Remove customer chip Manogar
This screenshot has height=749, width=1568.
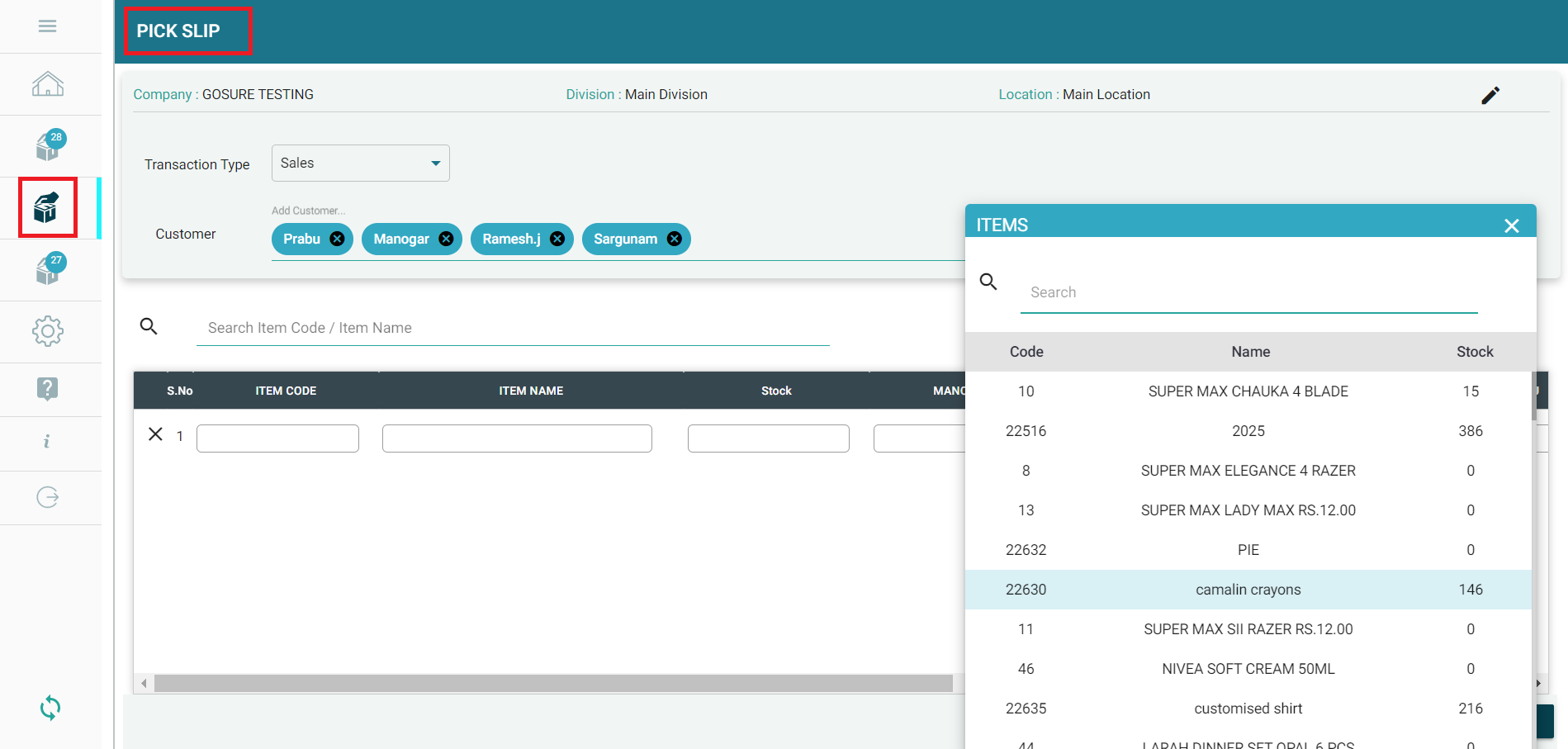pyautogui.click(x=446, y=239)
